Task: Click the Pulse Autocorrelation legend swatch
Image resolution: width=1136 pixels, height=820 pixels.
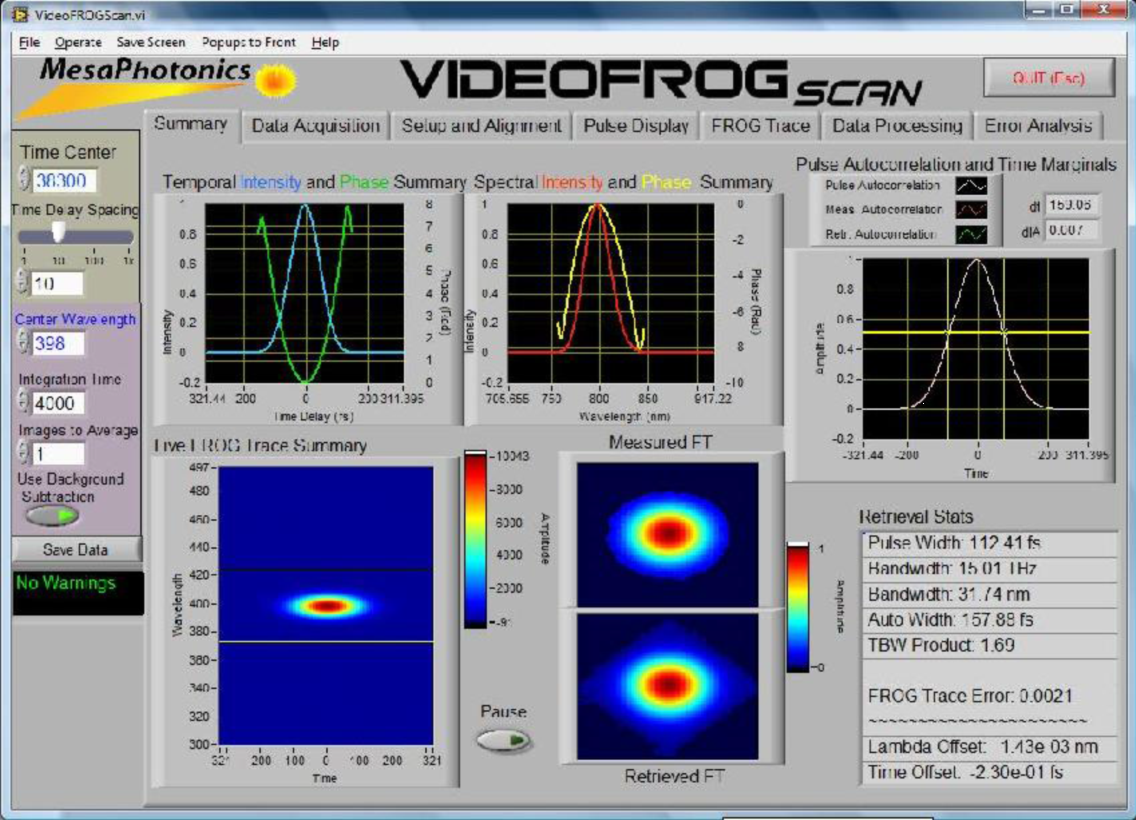Action: [x=971, y=185]
